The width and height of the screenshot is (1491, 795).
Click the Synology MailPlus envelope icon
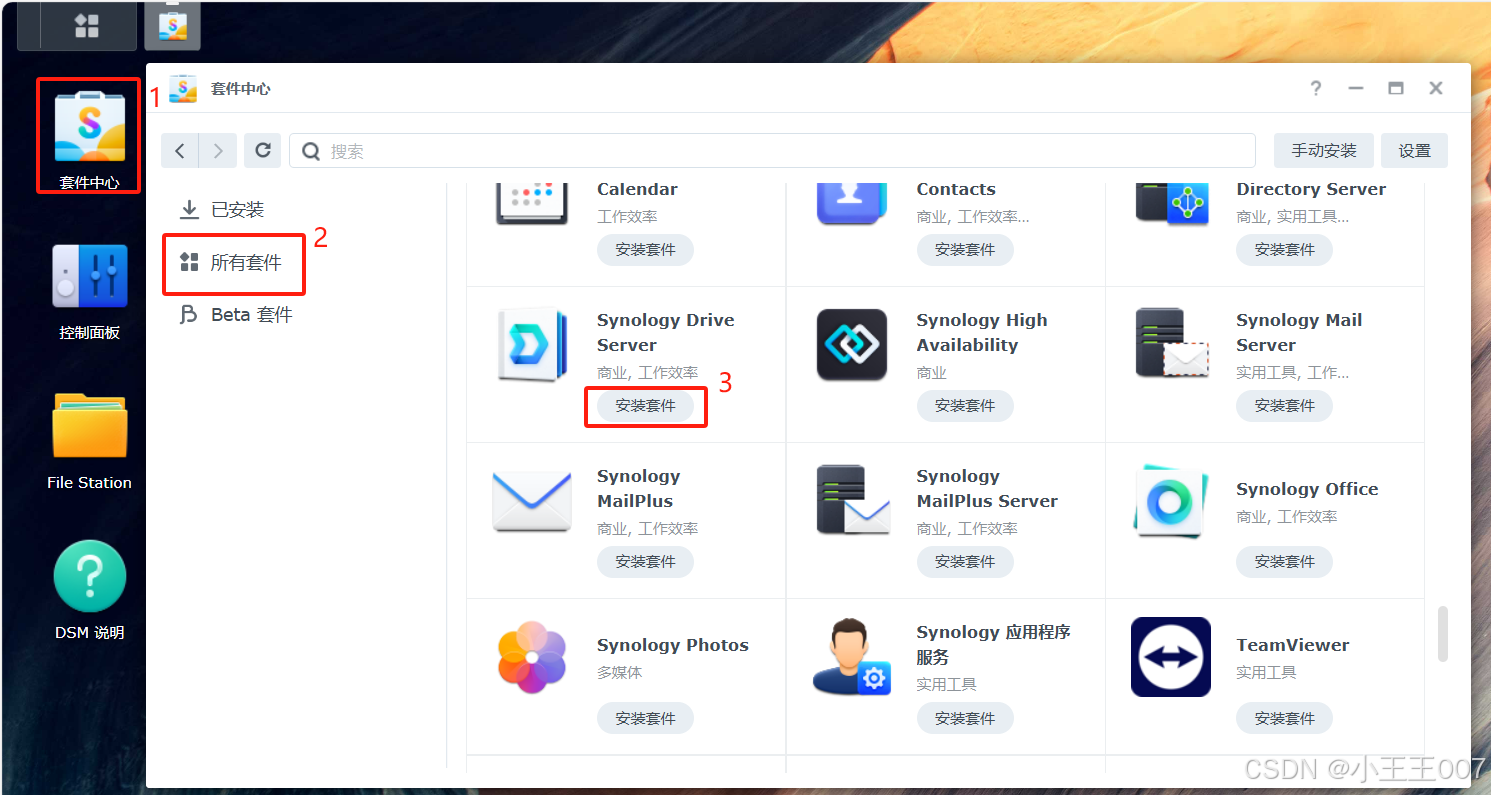tap(532, 502)
